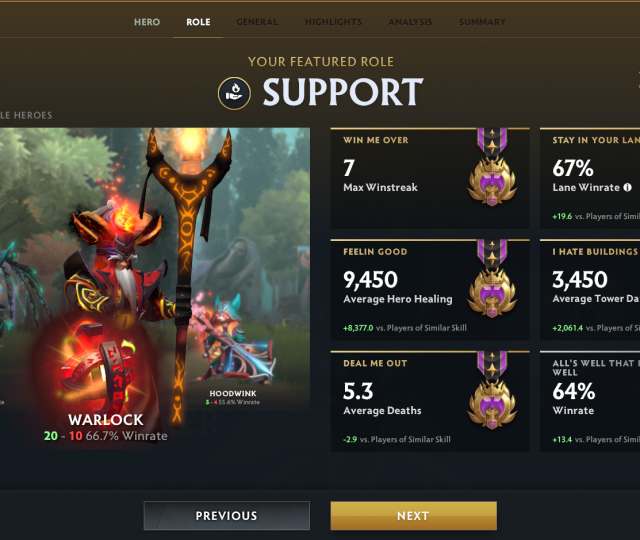Click the Lane Winrate info icon
640x540 pixels.
coord(627,187)
